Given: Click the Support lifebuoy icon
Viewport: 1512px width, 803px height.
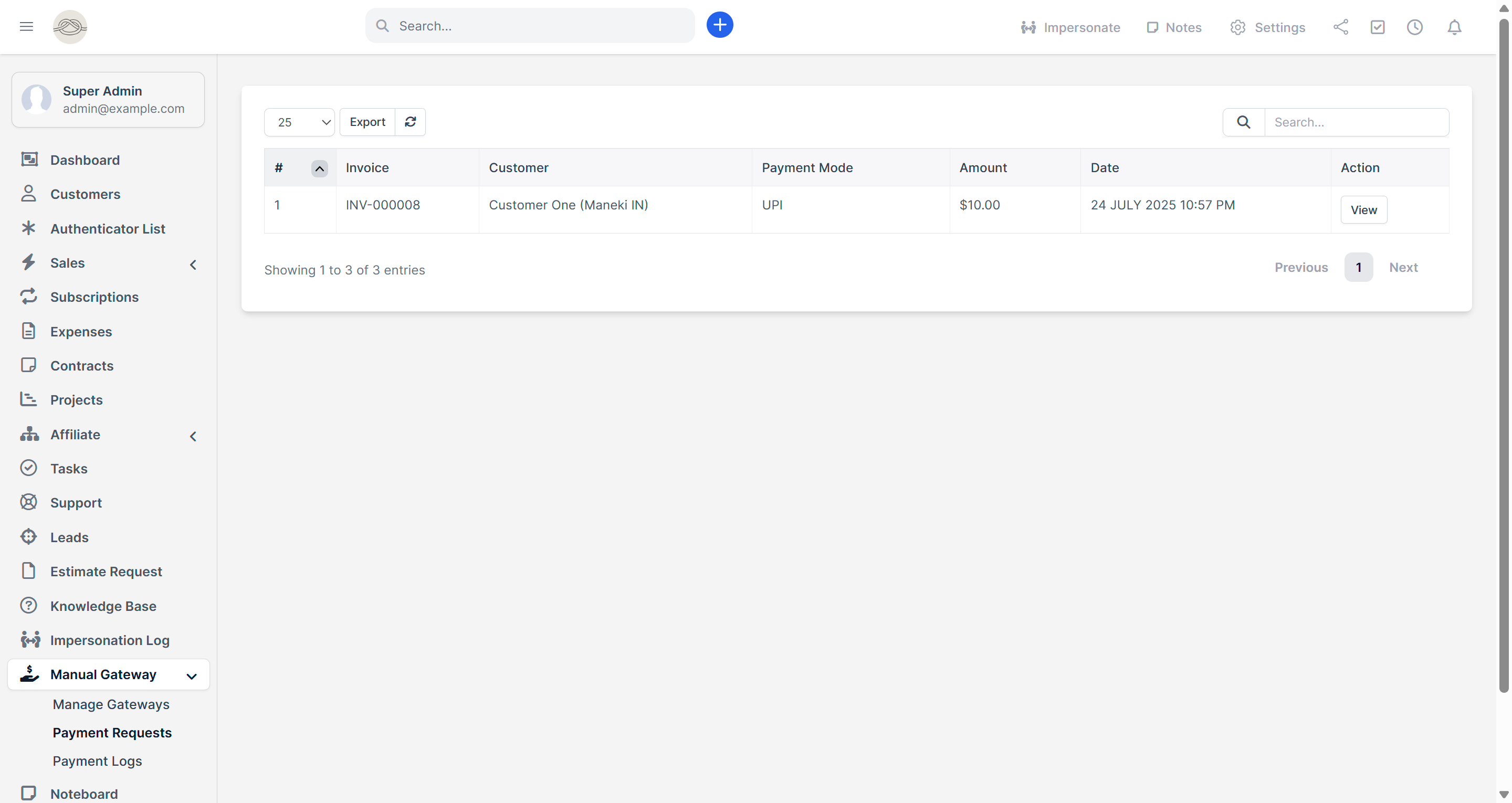Looking at the screenshot, I should click(29, 502).
